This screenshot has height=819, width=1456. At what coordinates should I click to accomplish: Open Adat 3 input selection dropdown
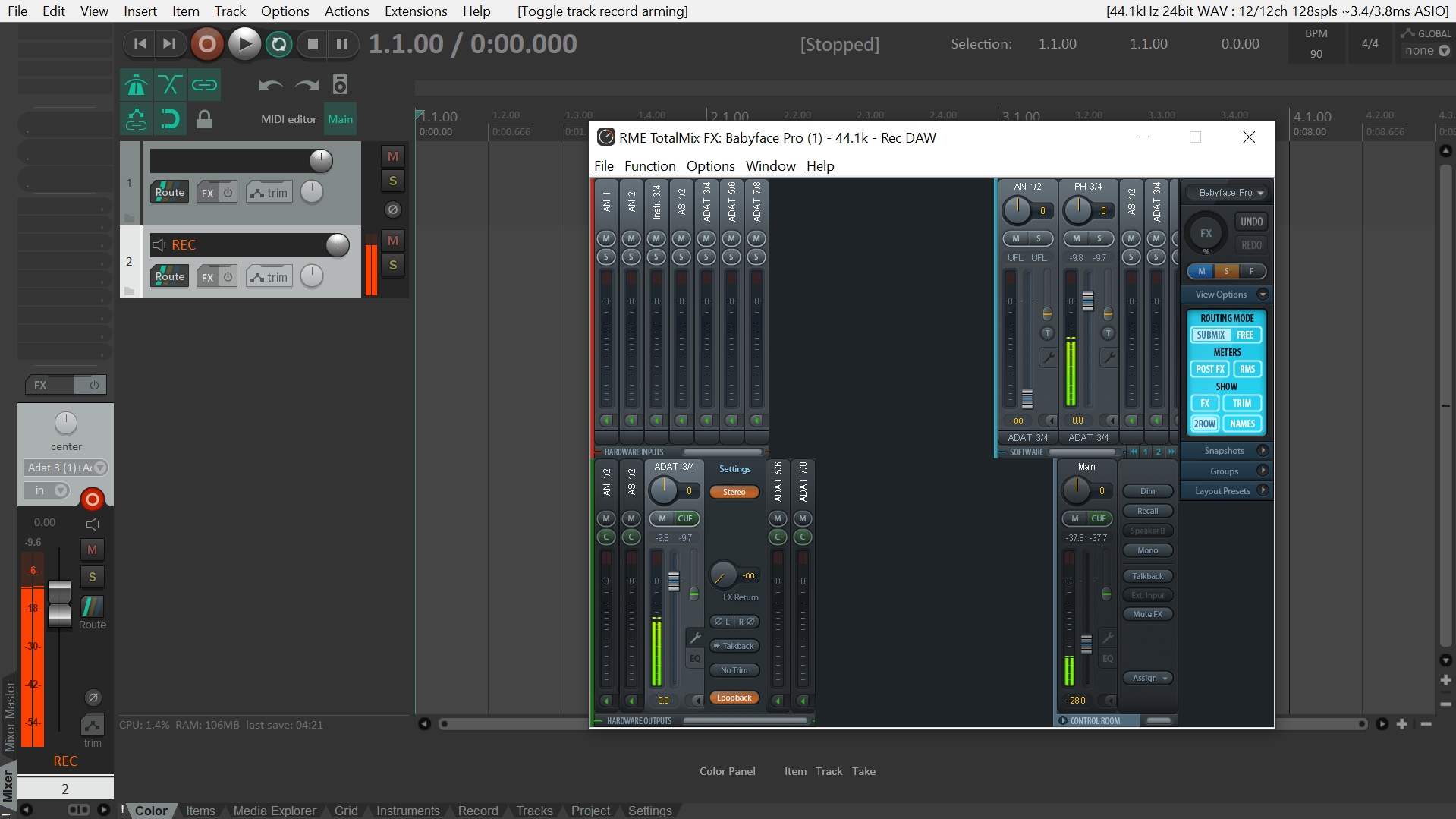point(65,468)
